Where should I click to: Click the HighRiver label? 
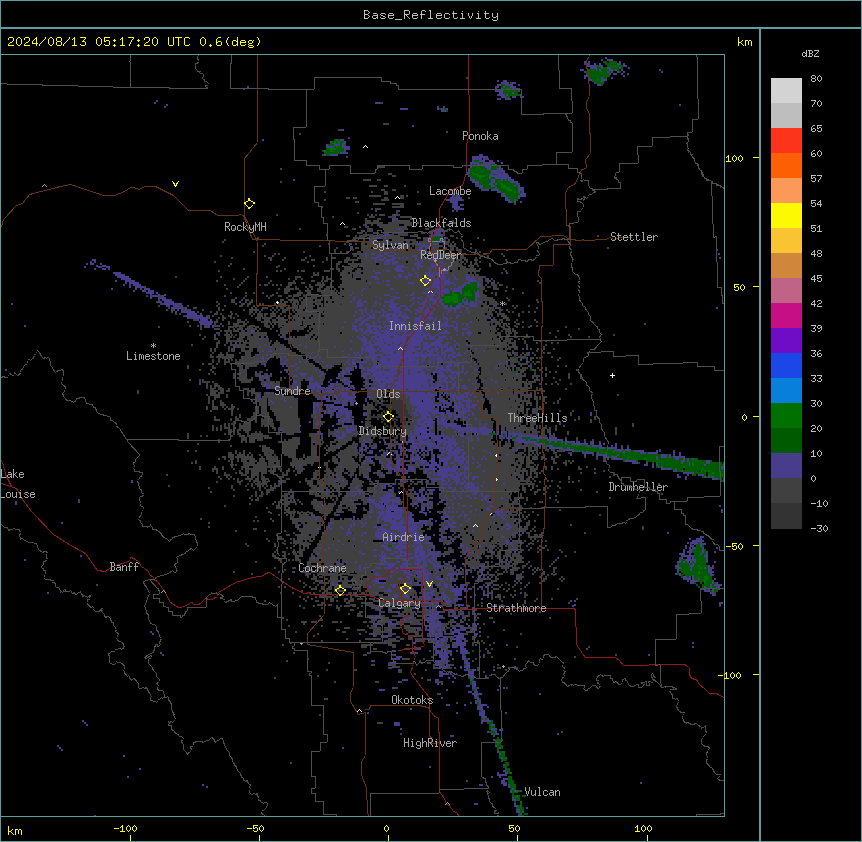430,743
